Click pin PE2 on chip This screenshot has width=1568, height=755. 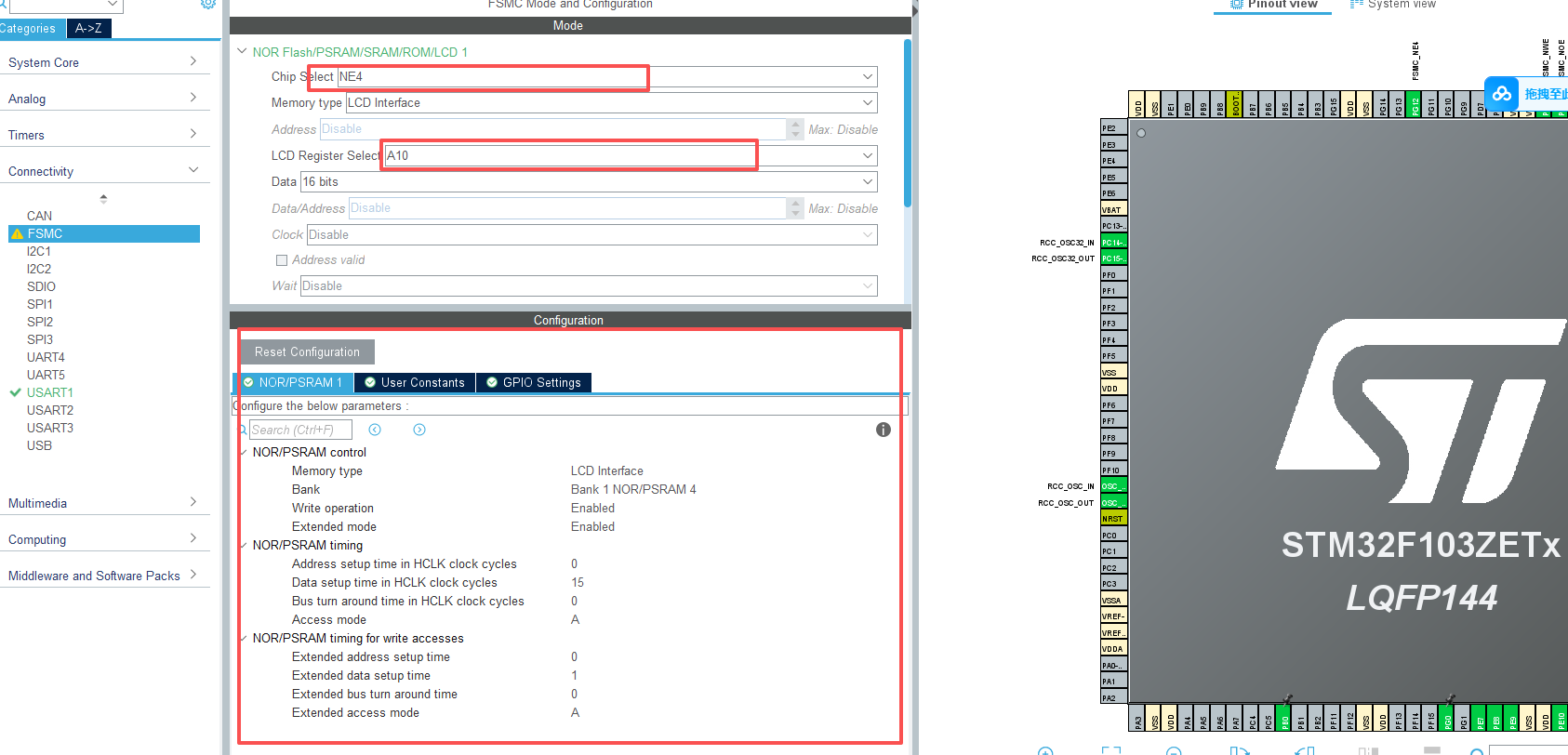[1113, 128]
